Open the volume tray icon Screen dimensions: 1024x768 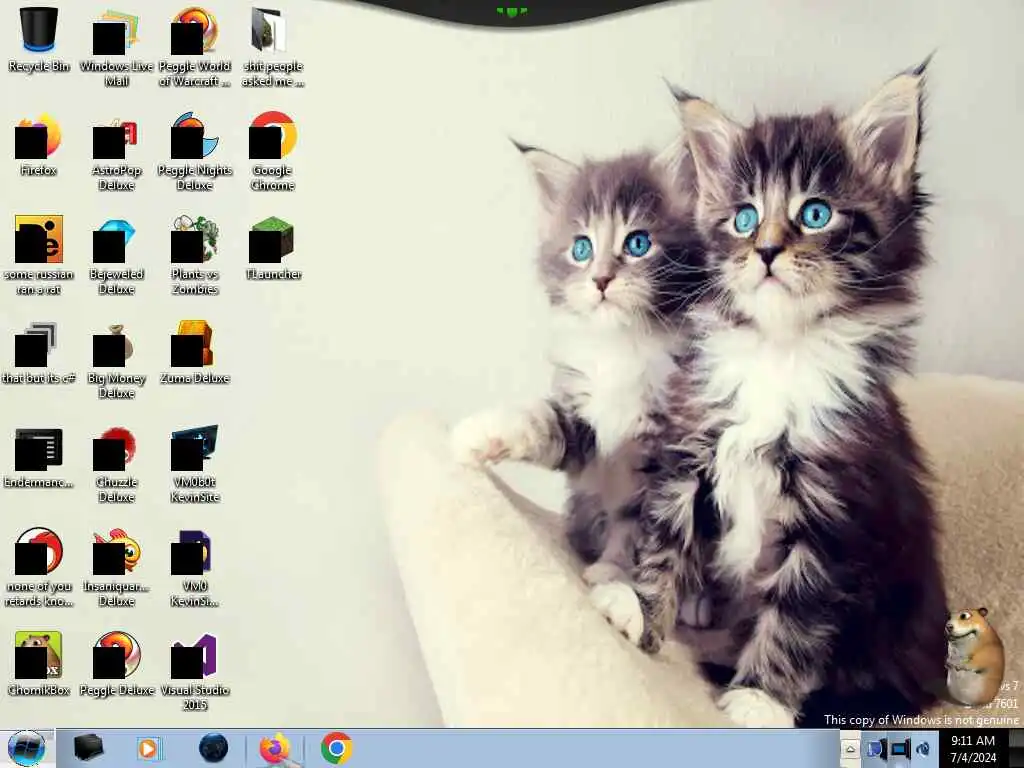click(923, 749)
